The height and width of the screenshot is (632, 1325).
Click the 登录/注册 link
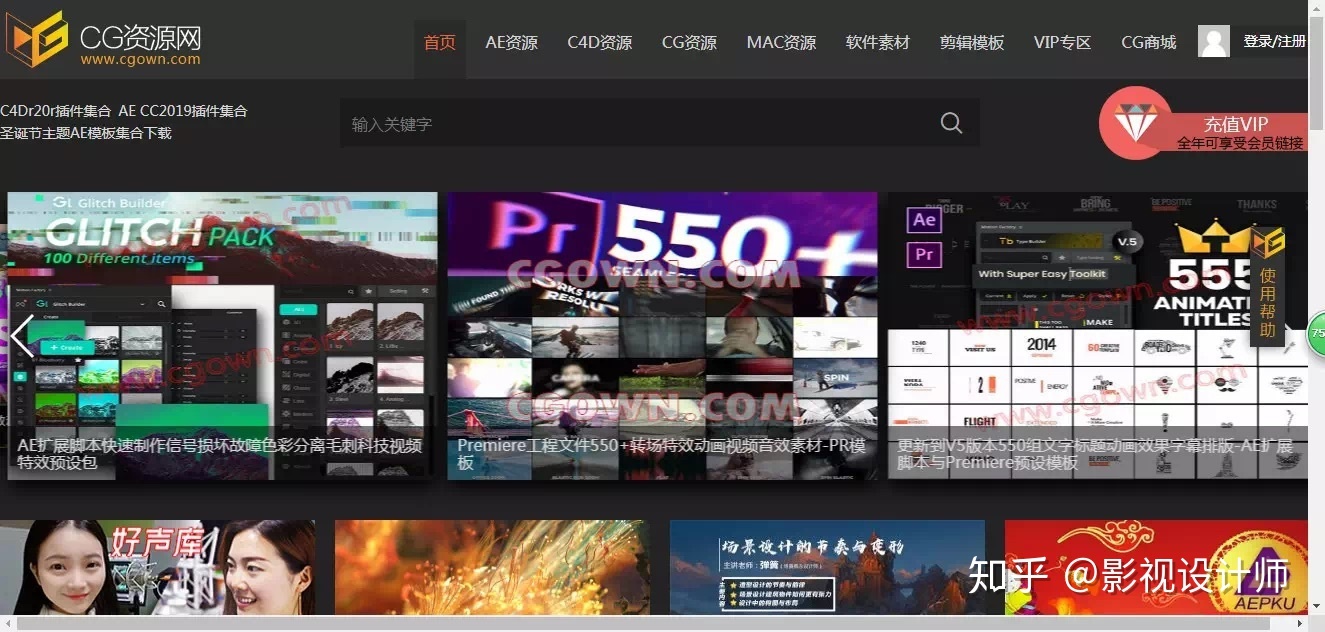(x=1274, y=41)
